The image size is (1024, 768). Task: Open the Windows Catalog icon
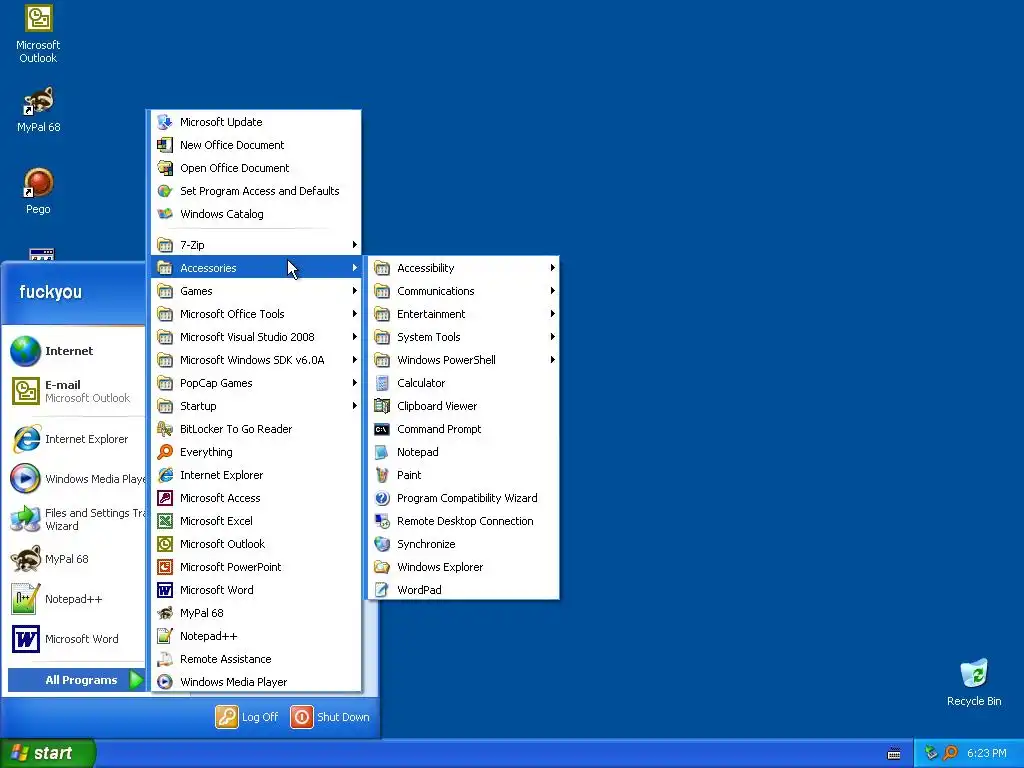tap(165, 214)
